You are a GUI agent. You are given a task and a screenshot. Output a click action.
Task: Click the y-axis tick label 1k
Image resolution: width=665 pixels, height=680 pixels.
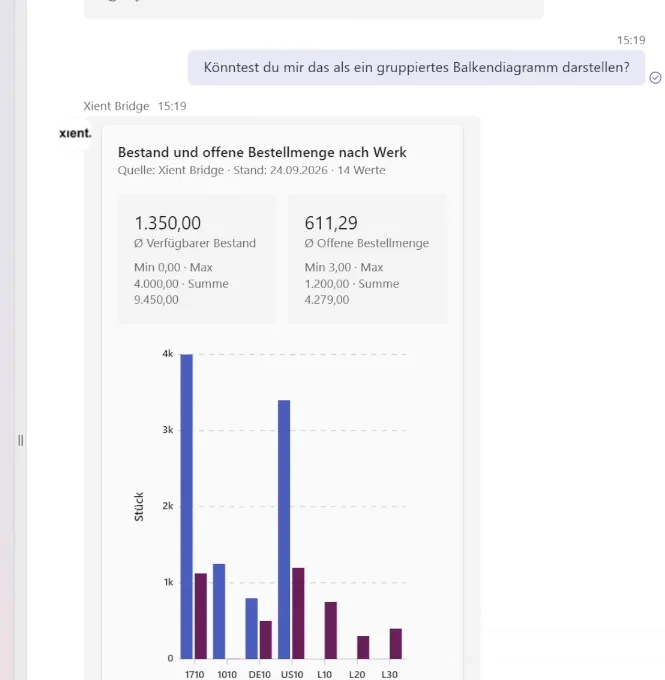coord(168,582)
